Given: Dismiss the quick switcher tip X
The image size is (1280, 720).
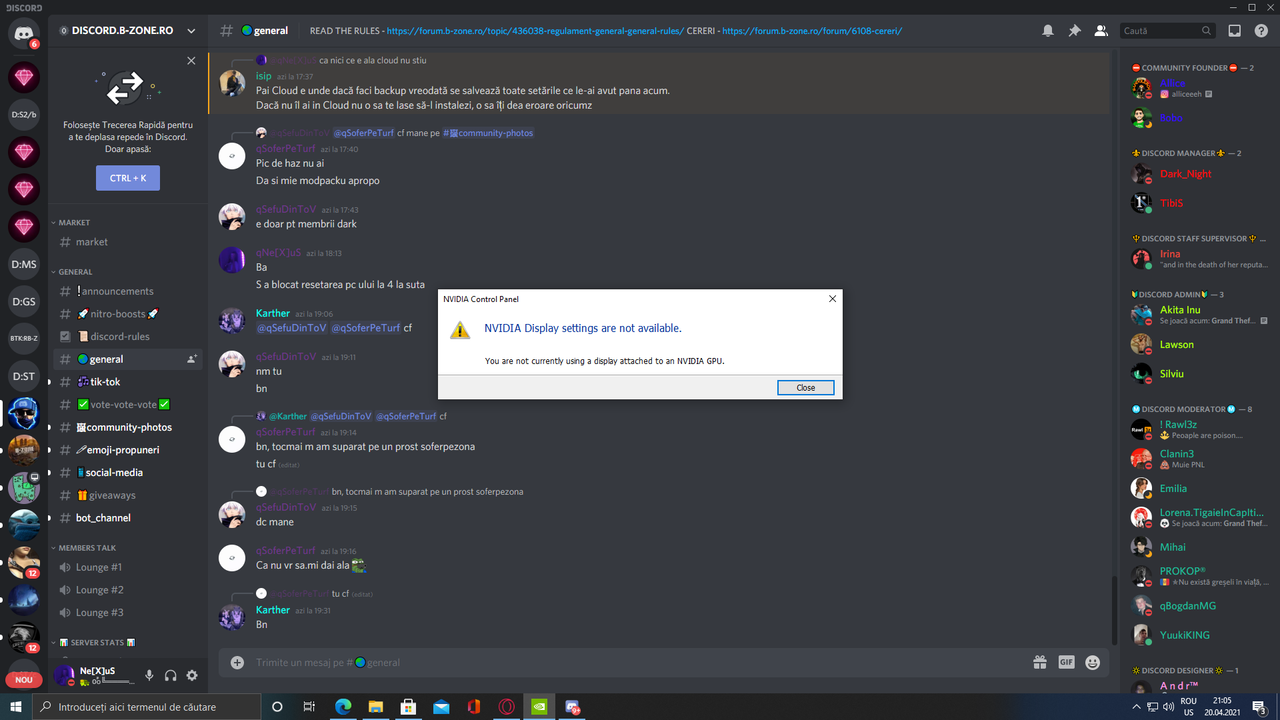Looking at the screenshot, I should pyautogui.click(x=191, y=61).
